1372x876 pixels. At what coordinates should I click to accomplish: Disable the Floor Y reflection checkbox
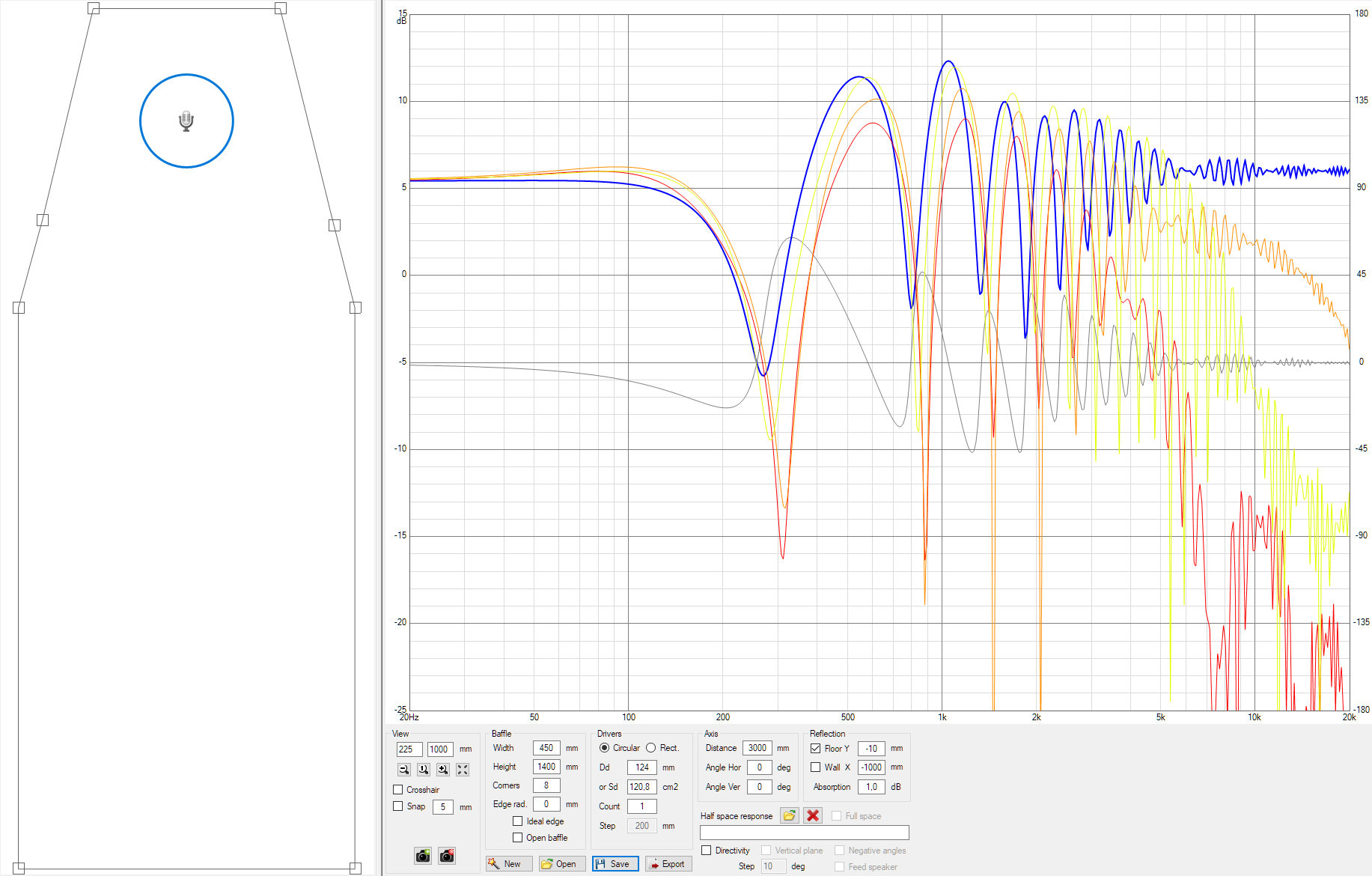(x=816, y=748)
